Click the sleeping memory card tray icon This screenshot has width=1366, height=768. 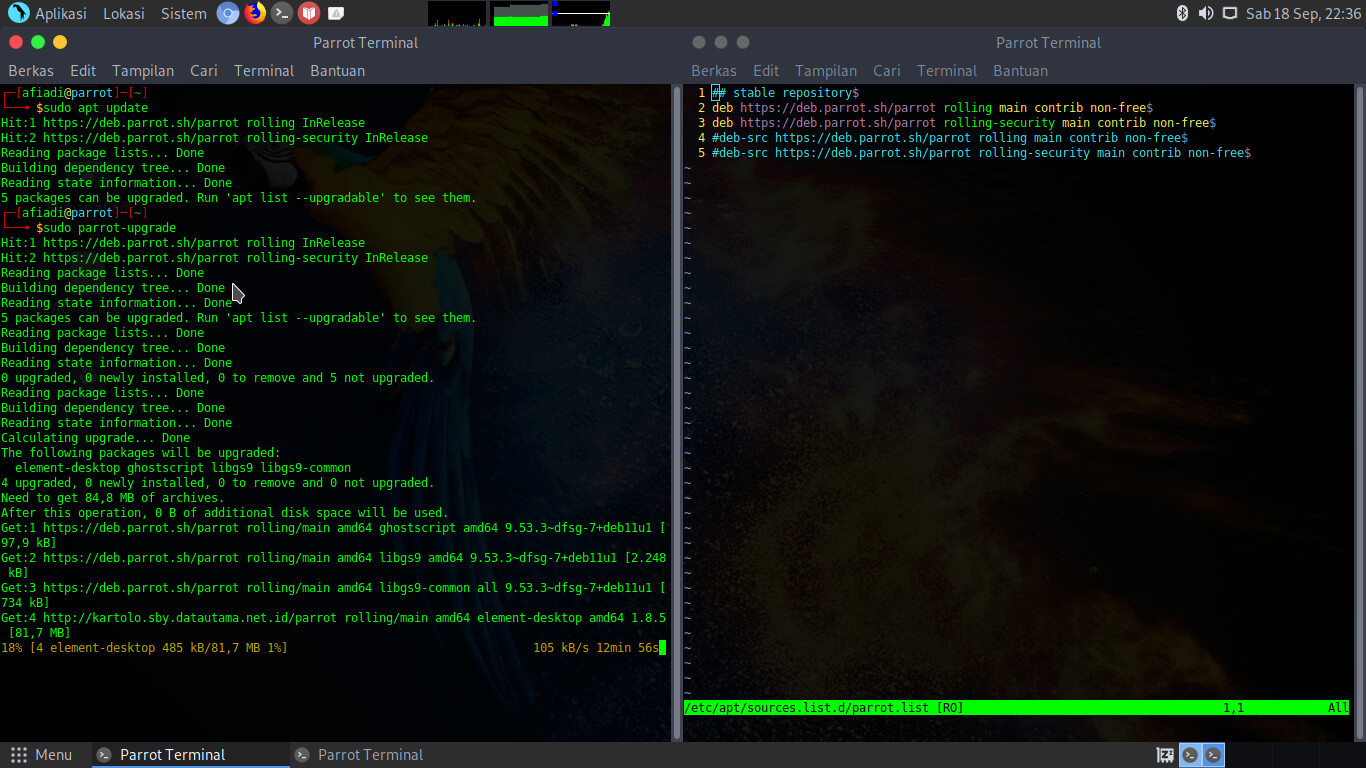coord(1165,755)
